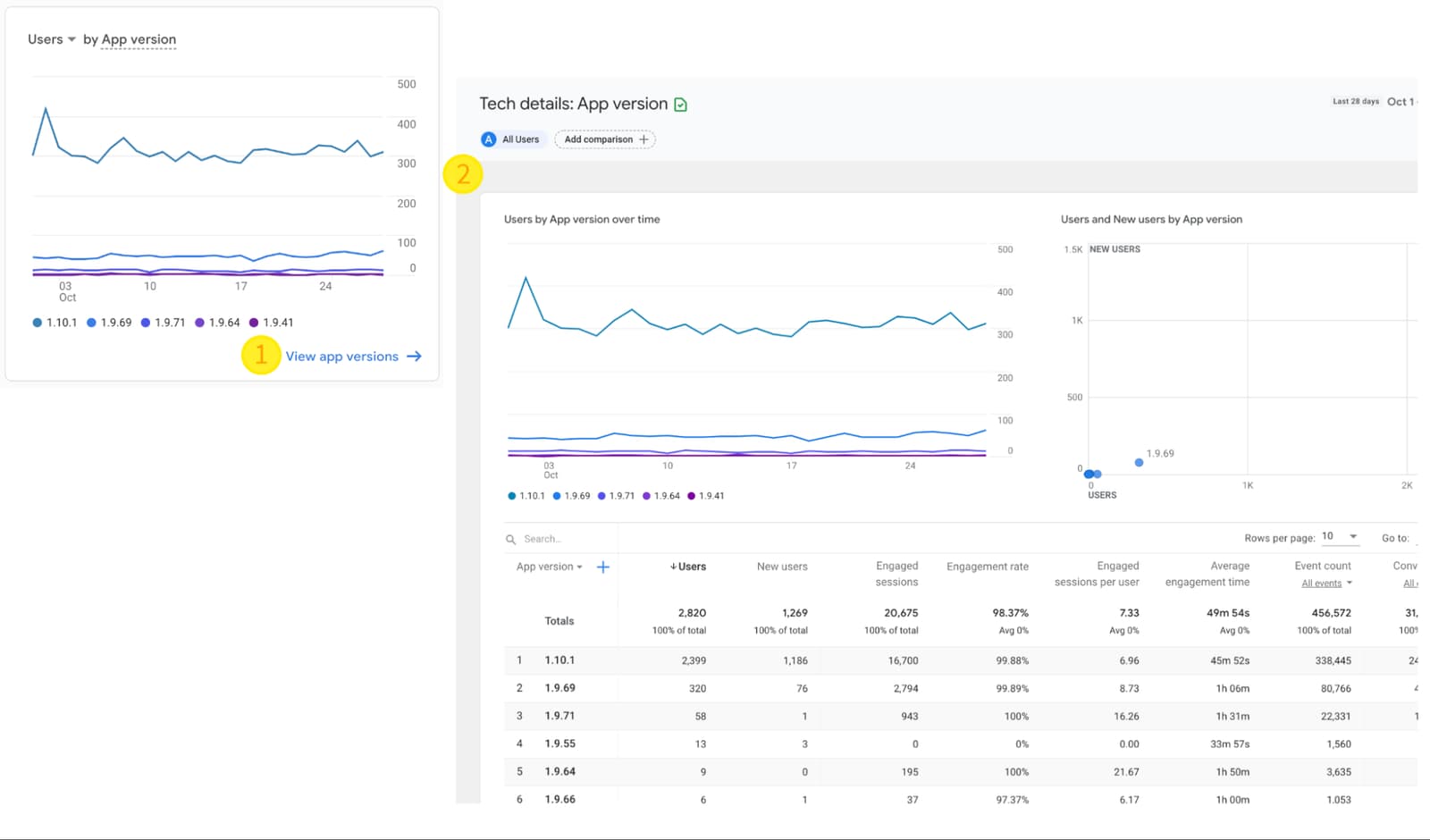Select the 1.9.64 table row
1430x840 pixels.
click(961, 771)
